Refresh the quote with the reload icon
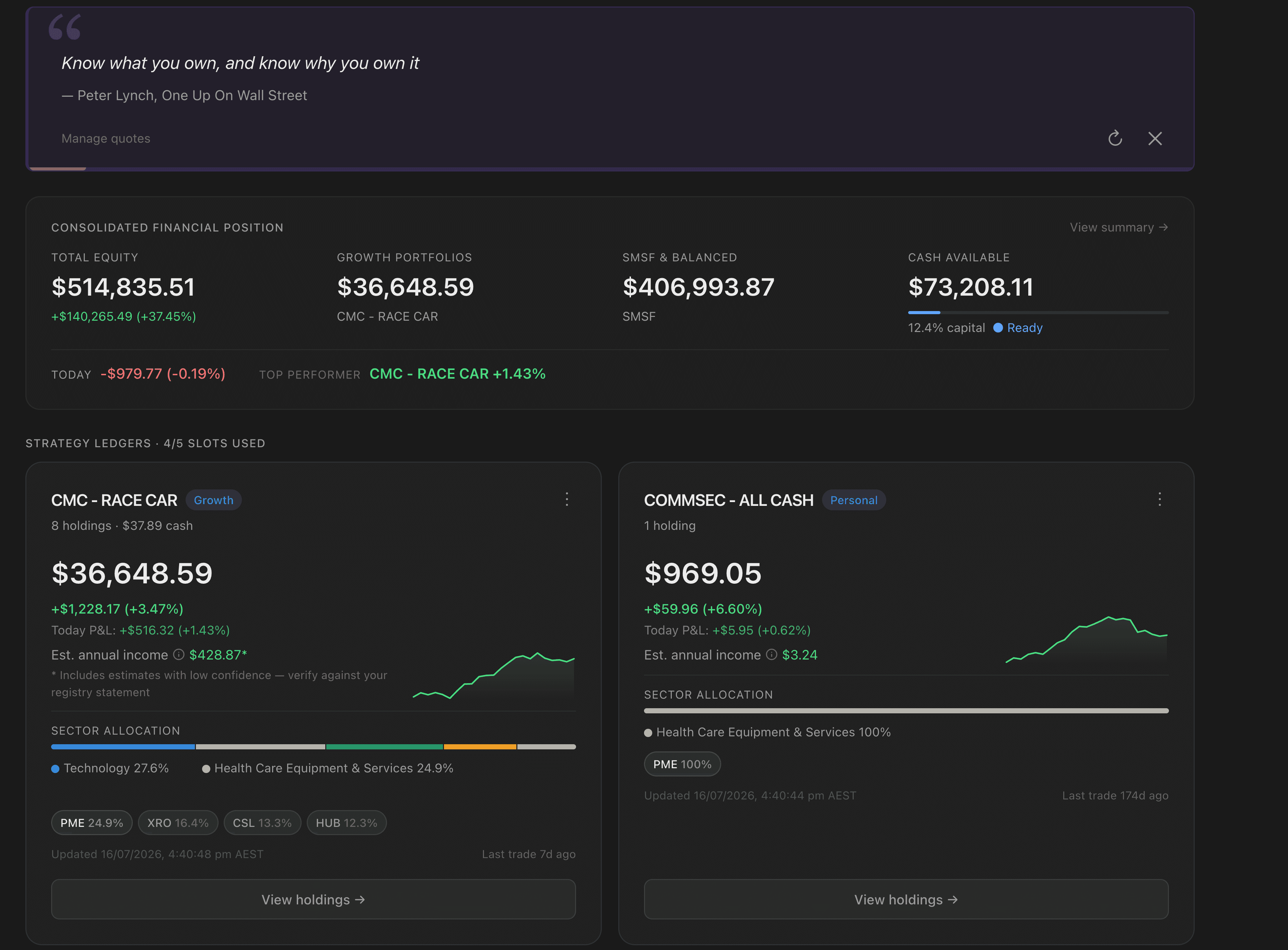Image resolution: width=1288 pixels, height=950 pixels. [1115, 139]
